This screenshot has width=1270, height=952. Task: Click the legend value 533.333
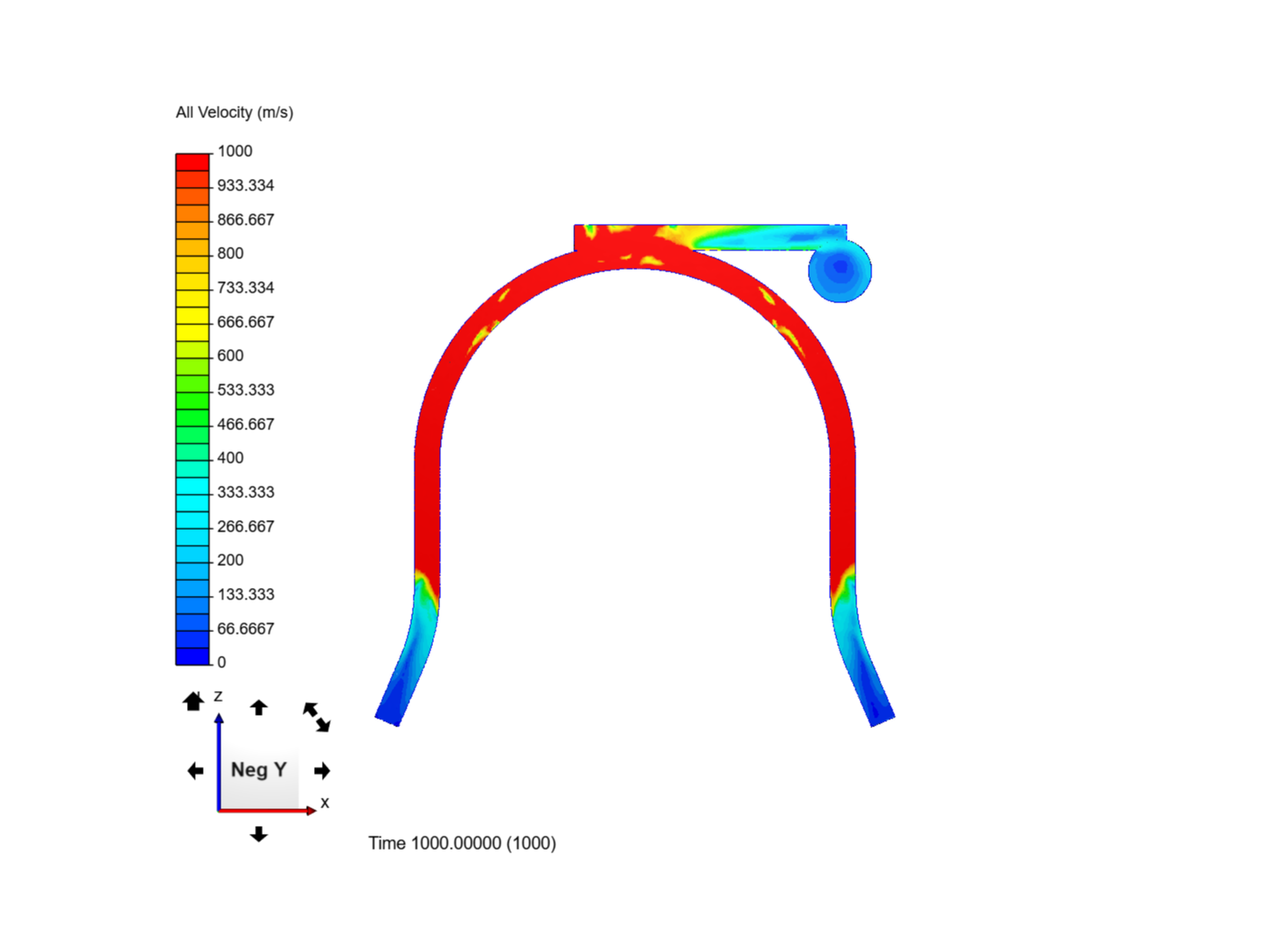tap(246, 390)
